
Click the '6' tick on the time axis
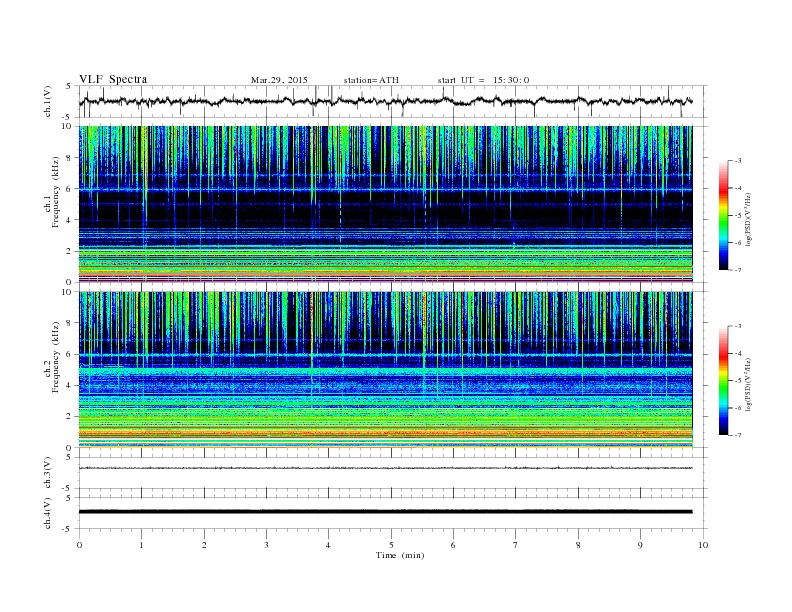[453, 545]
